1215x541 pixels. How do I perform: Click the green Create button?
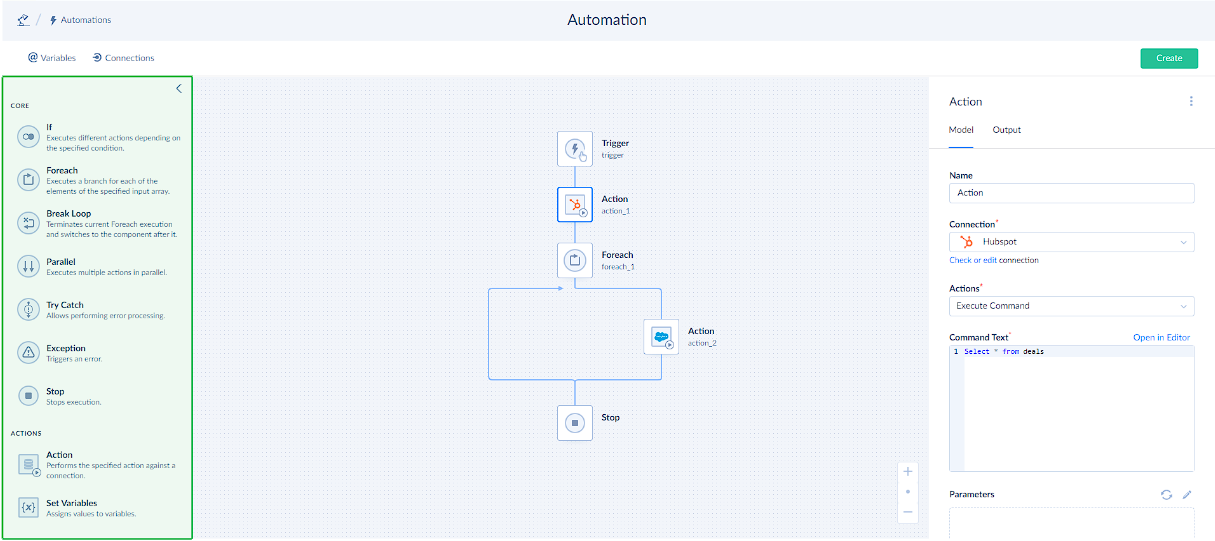[x=1169, y=58]
